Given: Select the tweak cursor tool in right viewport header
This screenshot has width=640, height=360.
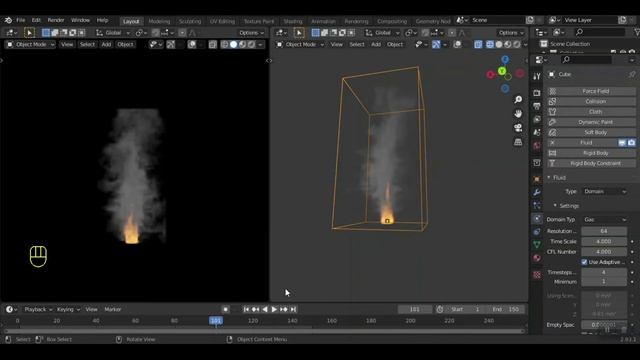Looking at the screenshot, I should (x=299, y=33).
